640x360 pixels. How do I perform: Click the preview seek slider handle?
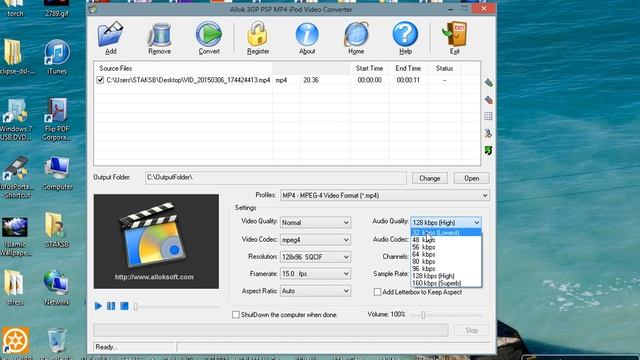point(136,306)
